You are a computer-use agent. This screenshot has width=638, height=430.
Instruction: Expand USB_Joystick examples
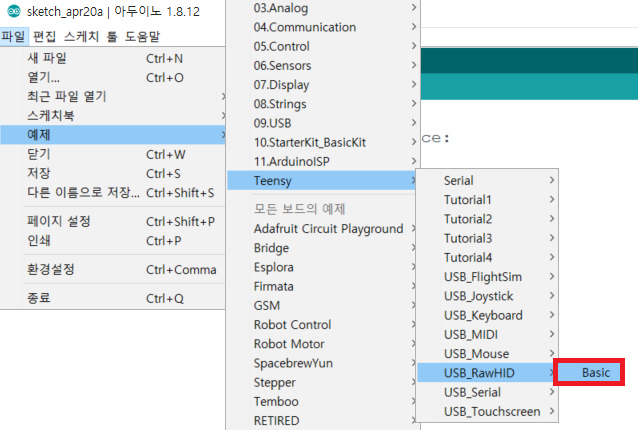click(487, 296)
